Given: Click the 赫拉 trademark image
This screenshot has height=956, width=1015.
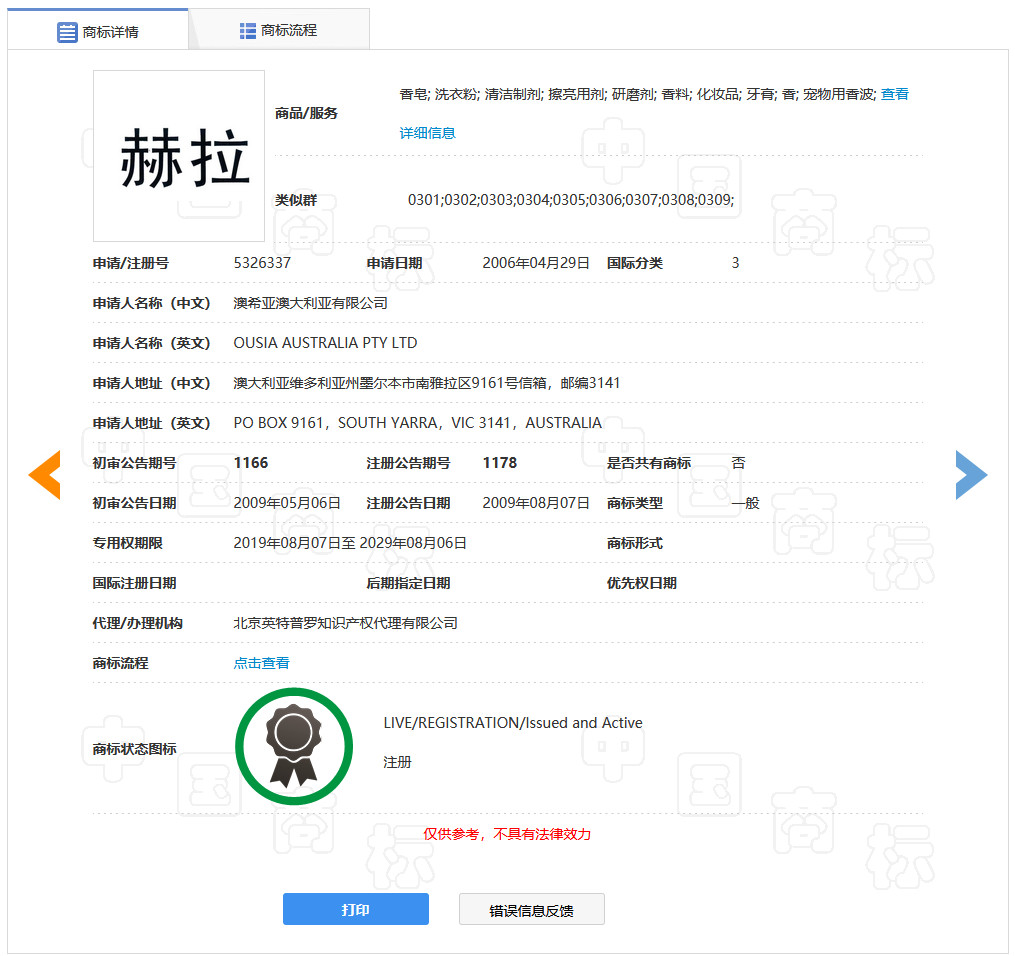Looking at the screenshot, I should click(x=178, y=155).
